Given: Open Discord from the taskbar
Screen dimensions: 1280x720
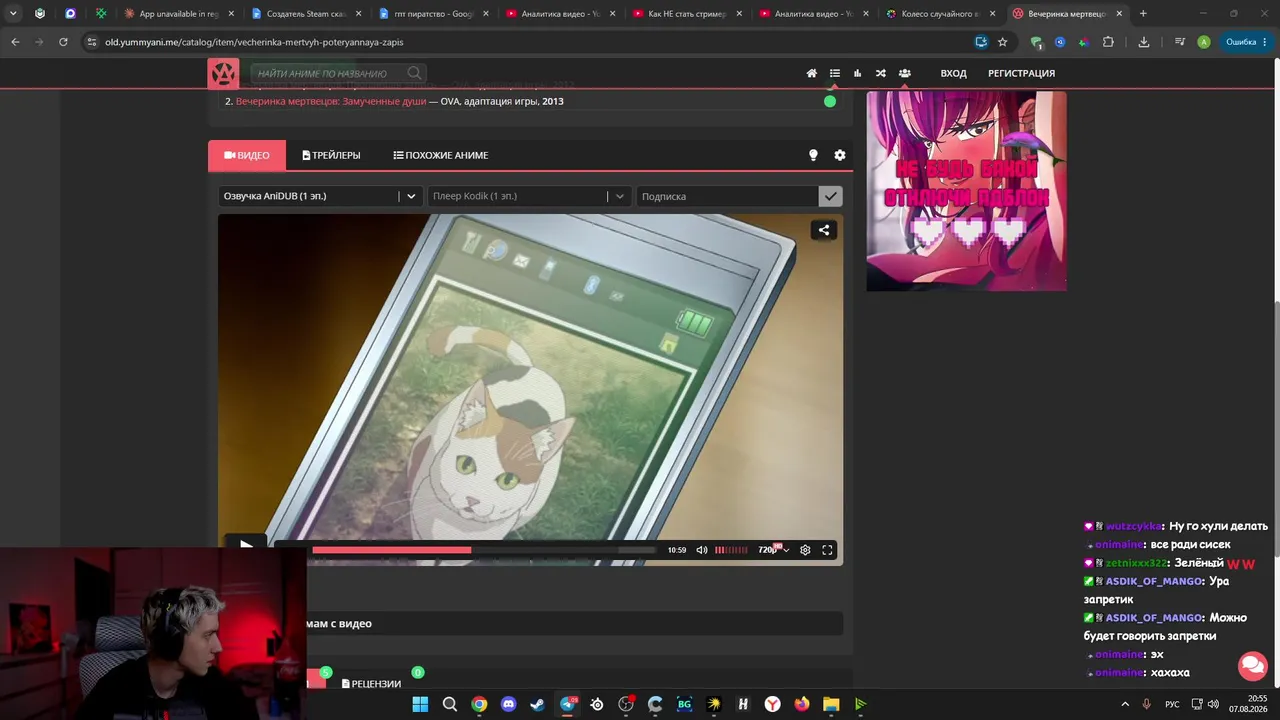Looking at the screenshot, I should point(508,704).
